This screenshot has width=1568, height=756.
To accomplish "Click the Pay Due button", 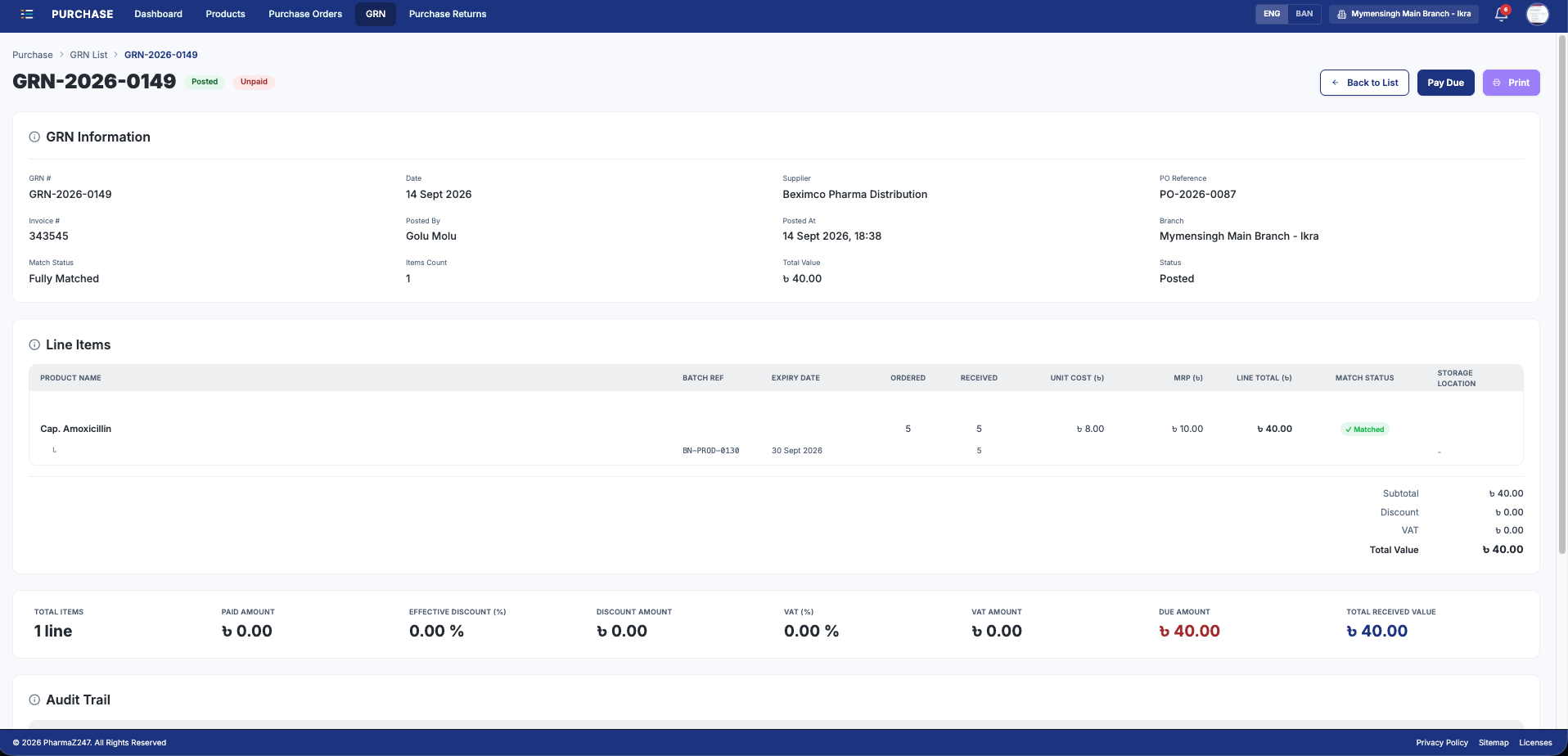I will 1446,83.
